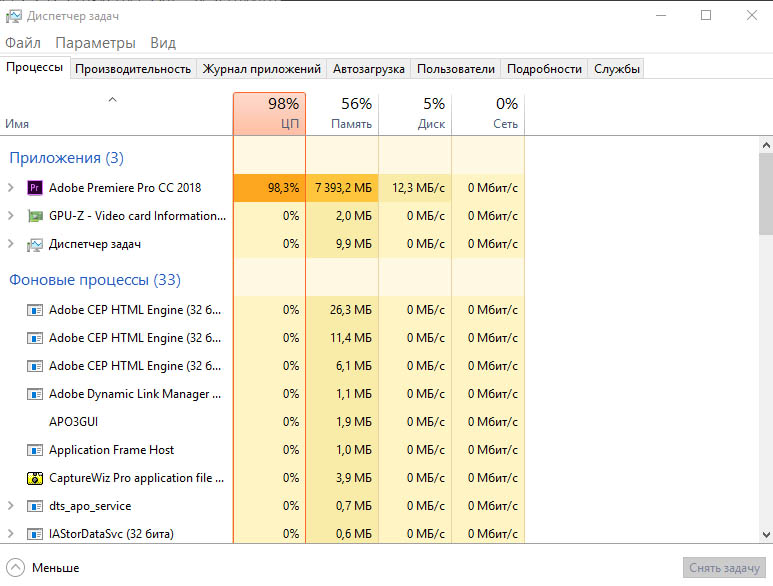Select the Приложения (3) group header

67,158
